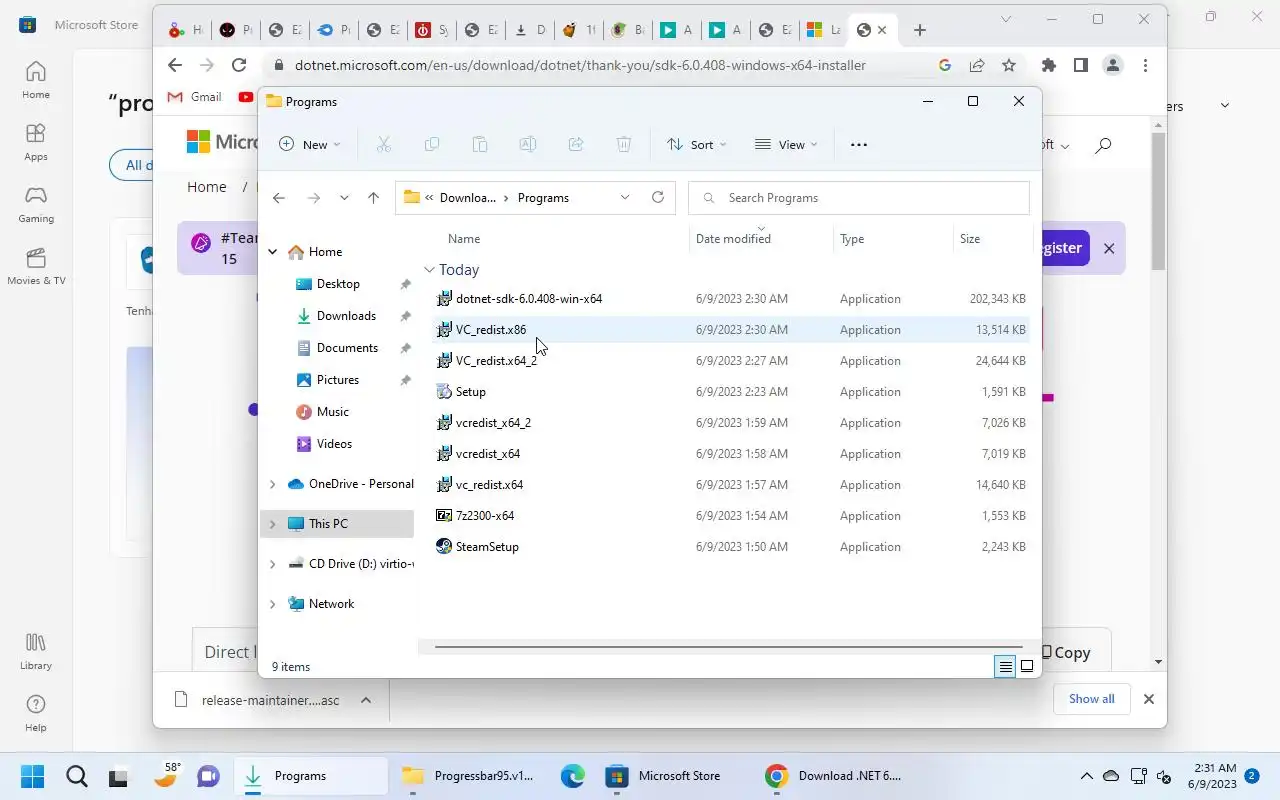Select SteamSetup file
This screenshot has height=800, width=1280.
coord(731,547)
